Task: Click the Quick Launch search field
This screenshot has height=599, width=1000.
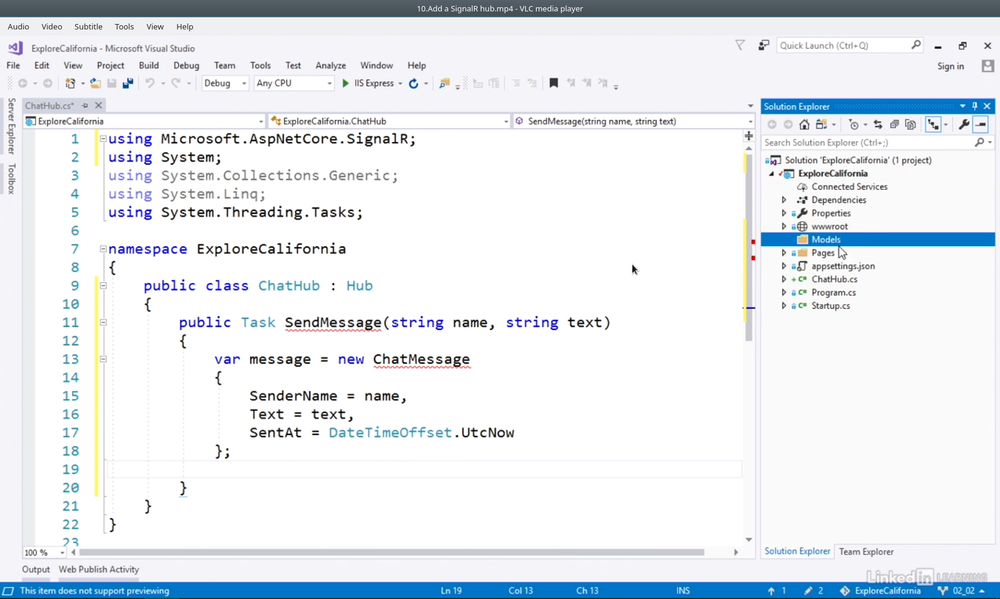Action: (x=849, y=45)
